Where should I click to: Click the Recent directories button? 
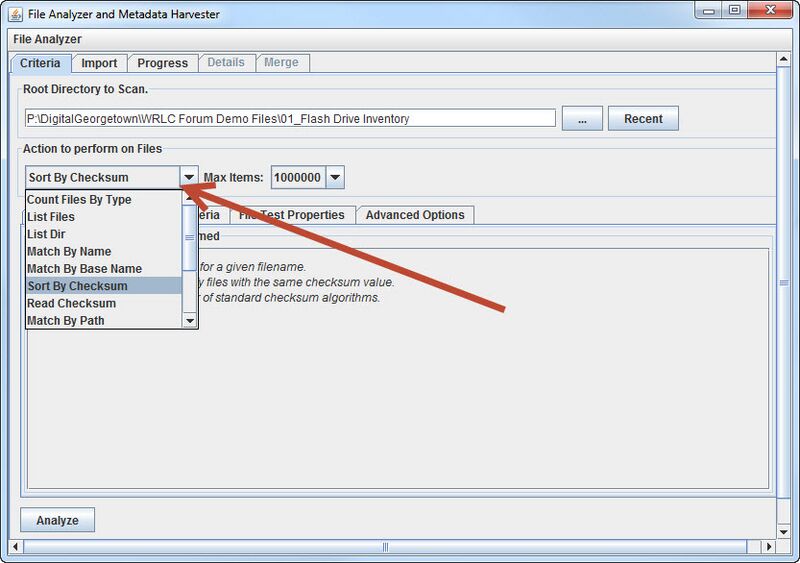[642, 118]
